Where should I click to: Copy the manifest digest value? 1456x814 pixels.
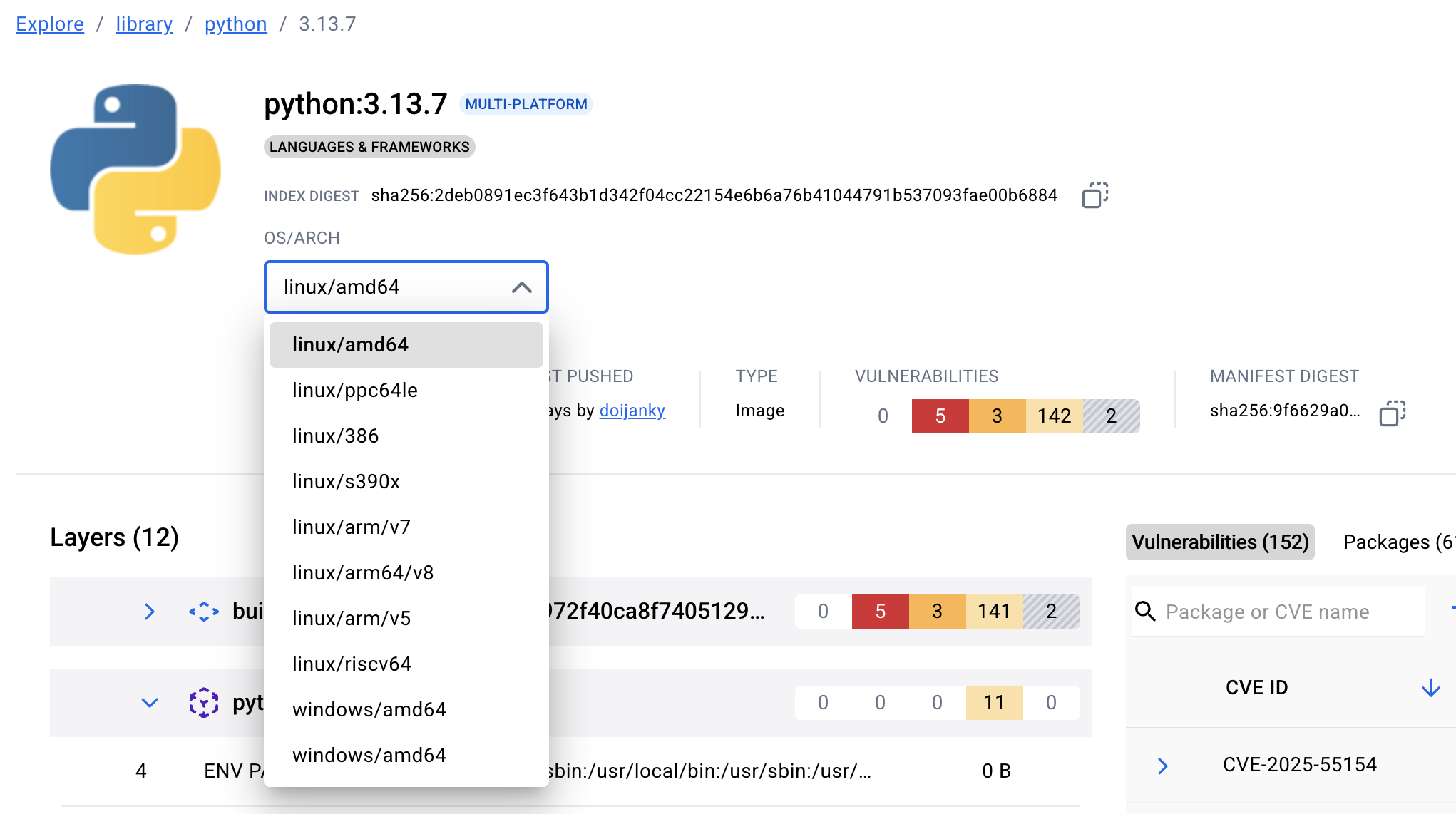(1392, 413)
